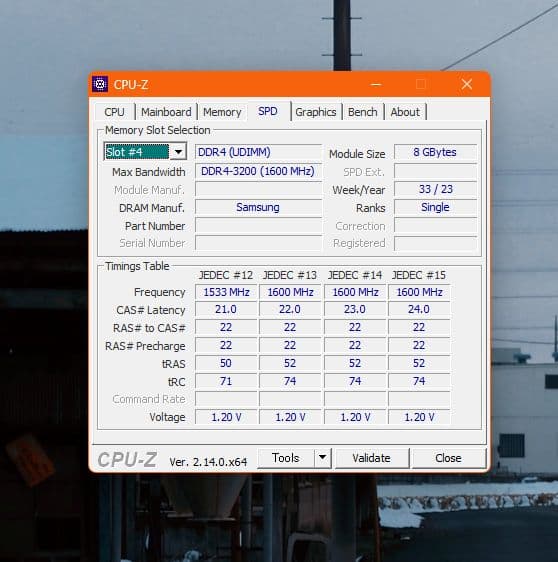
Task: Click the 1533 MHz frequency cell
Action: coord(226,292)
